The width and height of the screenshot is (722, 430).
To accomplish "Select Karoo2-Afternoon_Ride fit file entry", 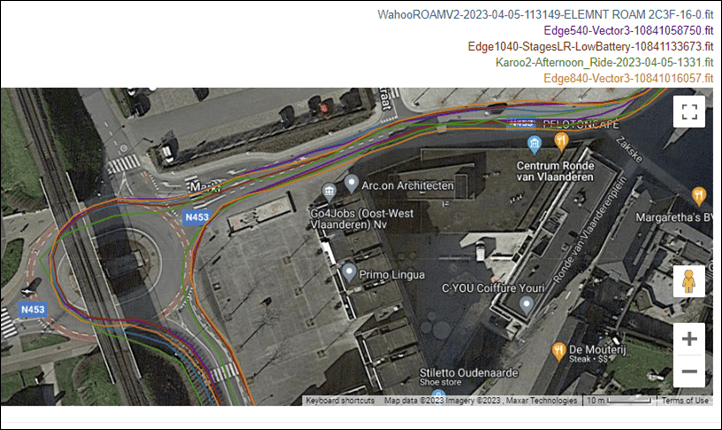I will point(604,62).
